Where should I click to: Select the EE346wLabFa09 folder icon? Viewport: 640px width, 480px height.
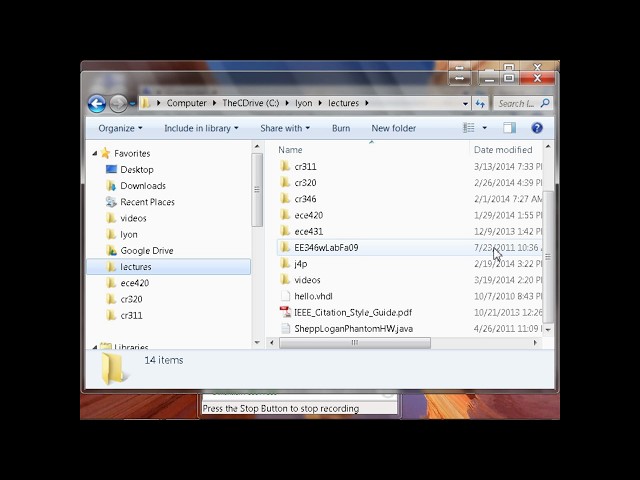(x=285, y=247)
